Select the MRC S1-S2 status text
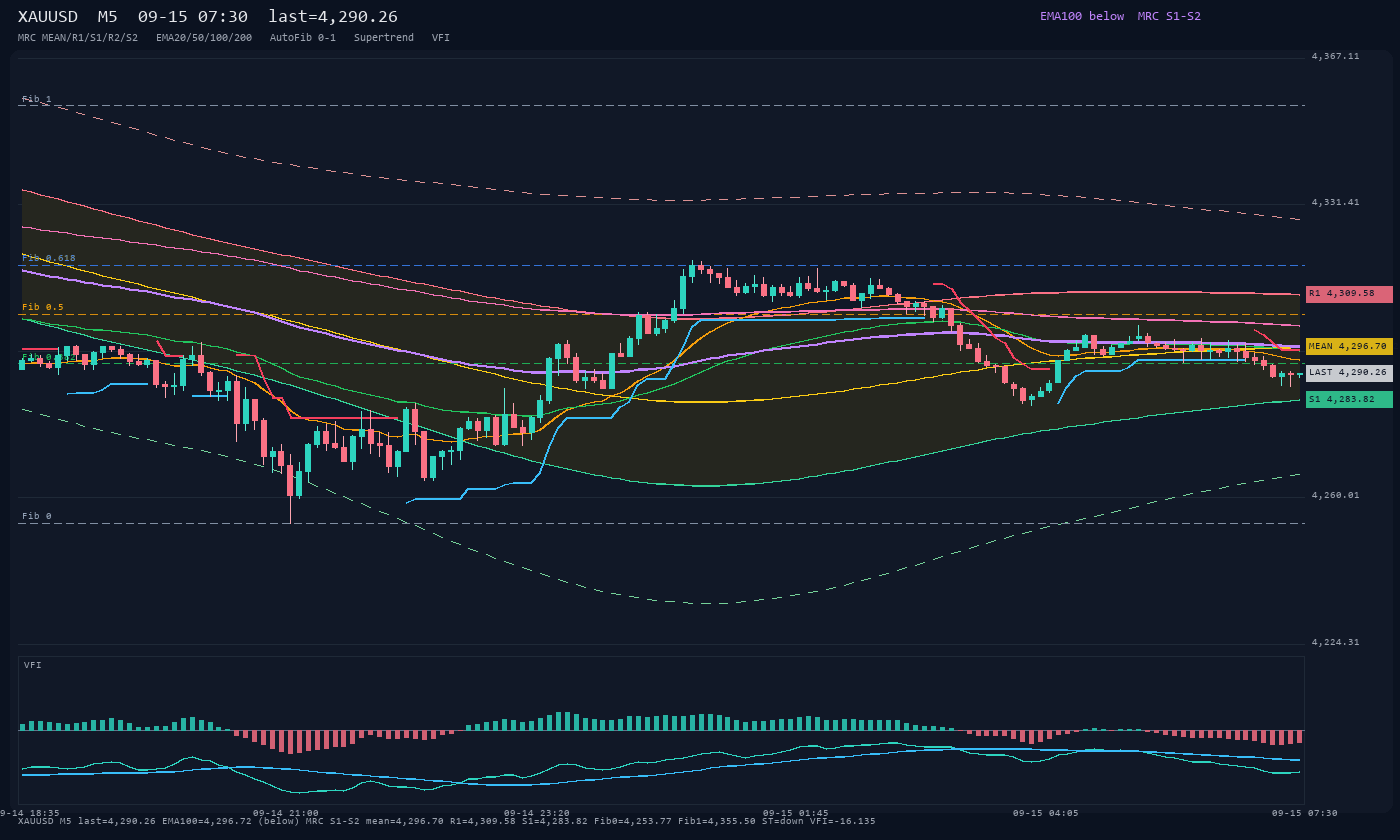1400x840 pixels. pyautogui.click(x=1169, y=16)
